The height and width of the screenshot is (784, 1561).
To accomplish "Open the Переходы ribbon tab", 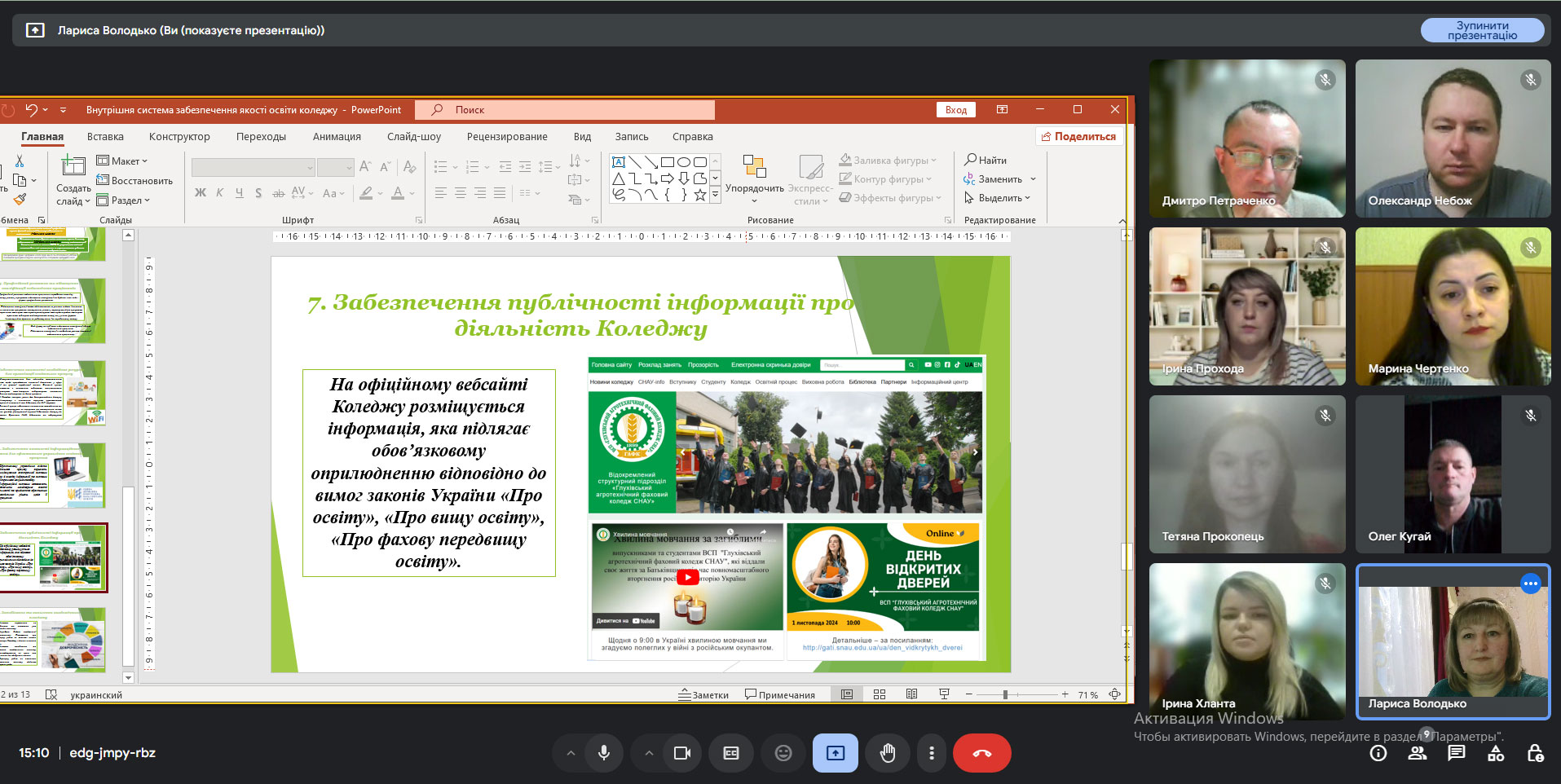I will tap(261, 136).
